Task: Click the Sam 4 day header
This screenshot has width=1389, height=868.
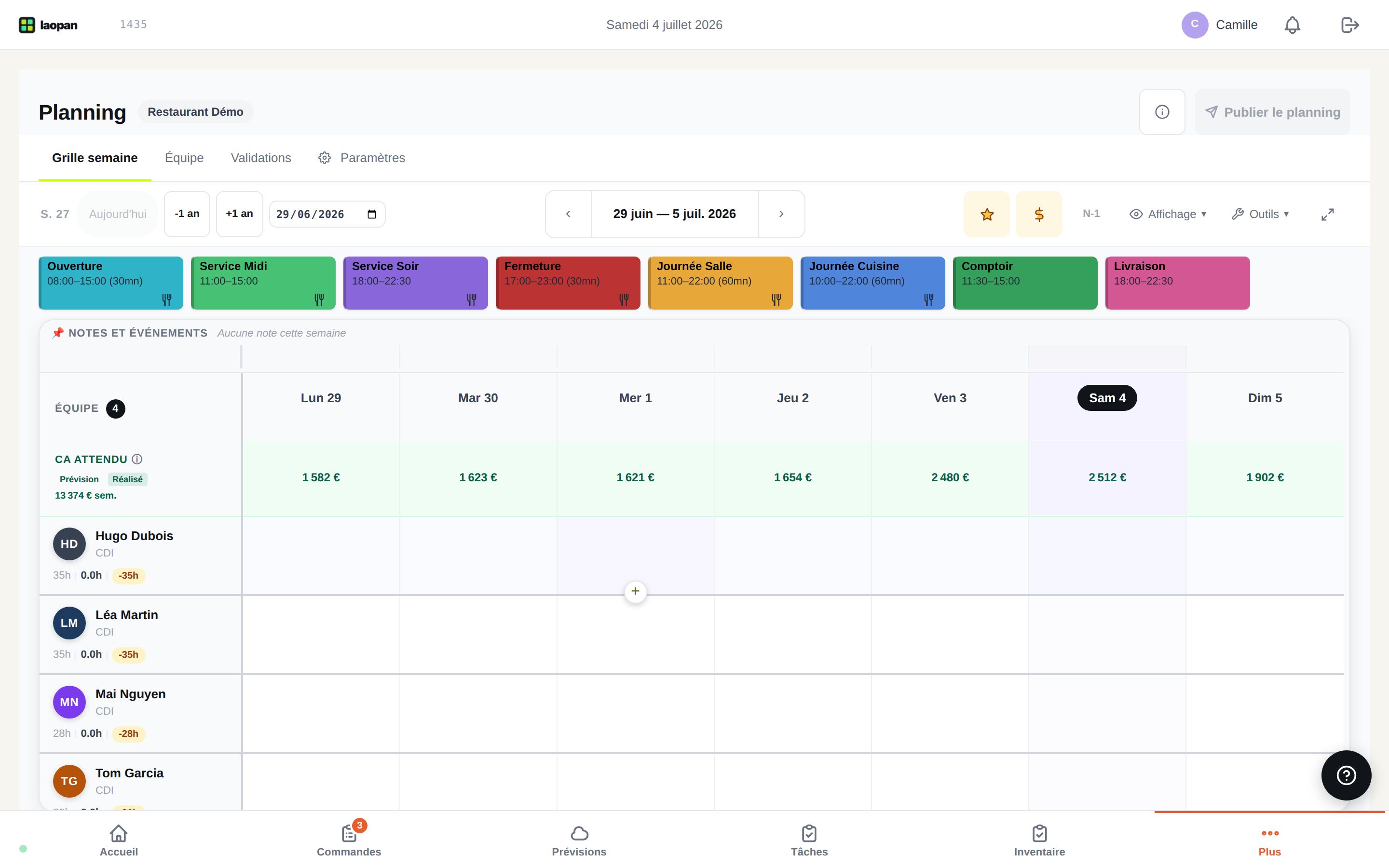Action: pos(1107,398)
